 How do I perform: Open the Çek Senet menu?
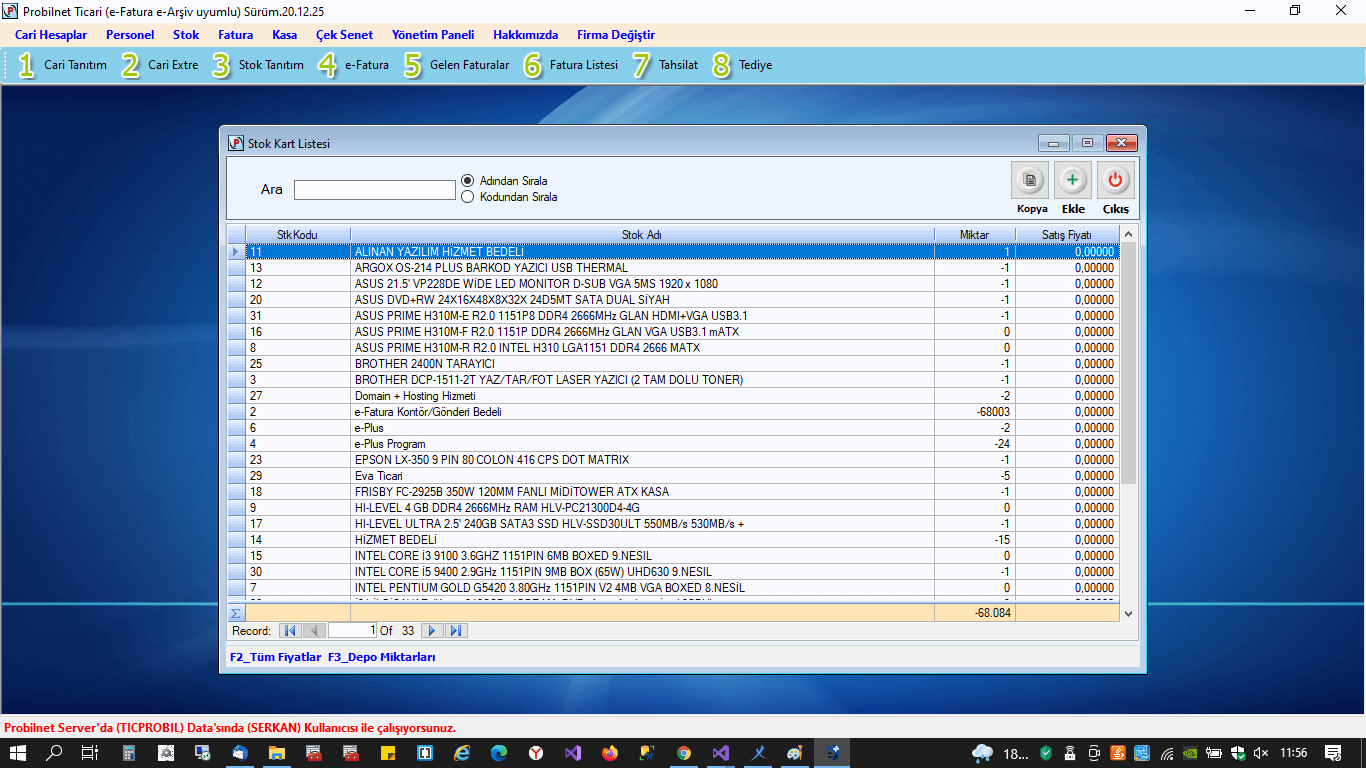pos(344,35)
